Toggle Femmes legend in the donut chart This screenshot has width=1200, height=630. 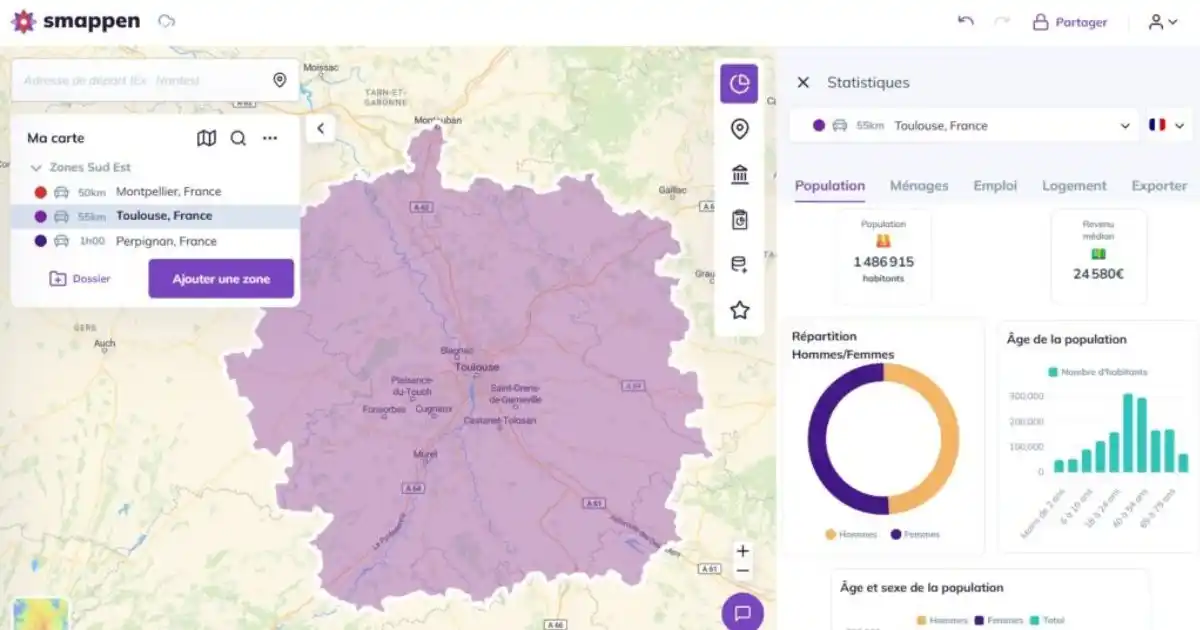point(914,534)
